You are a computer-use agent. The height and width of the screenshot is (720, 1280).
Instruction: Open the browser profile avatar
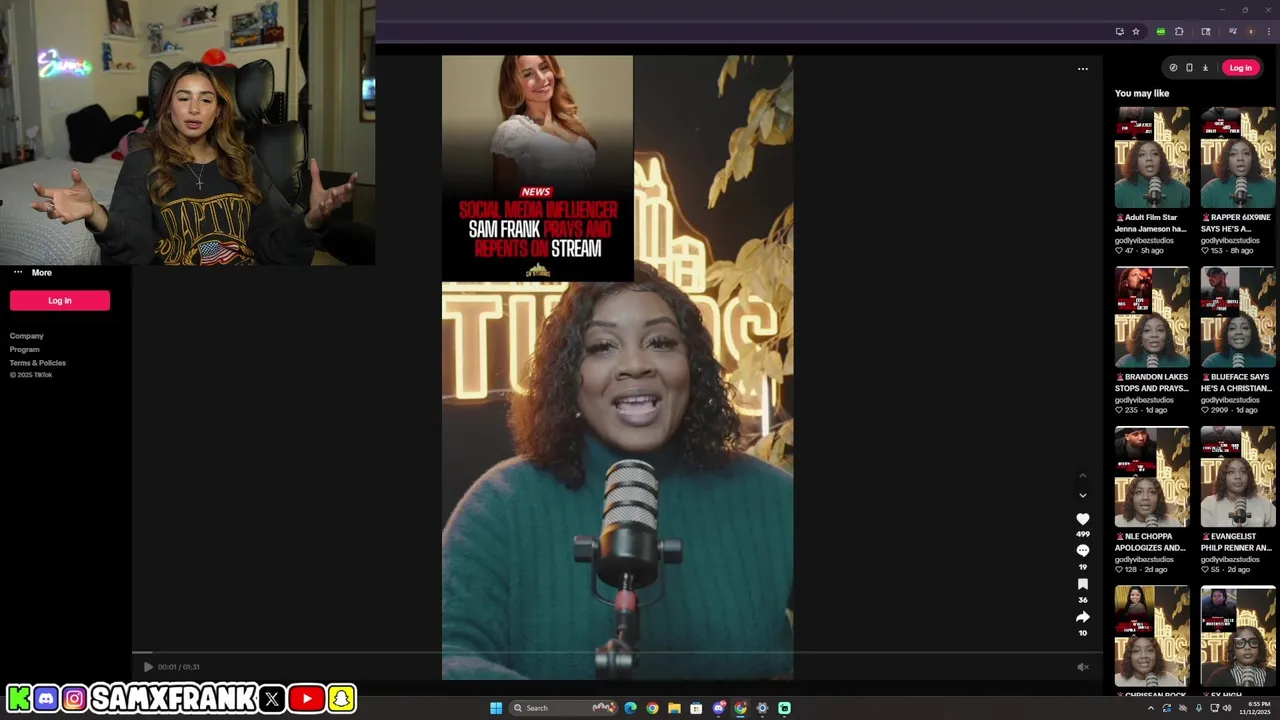tap(1250, 32)
